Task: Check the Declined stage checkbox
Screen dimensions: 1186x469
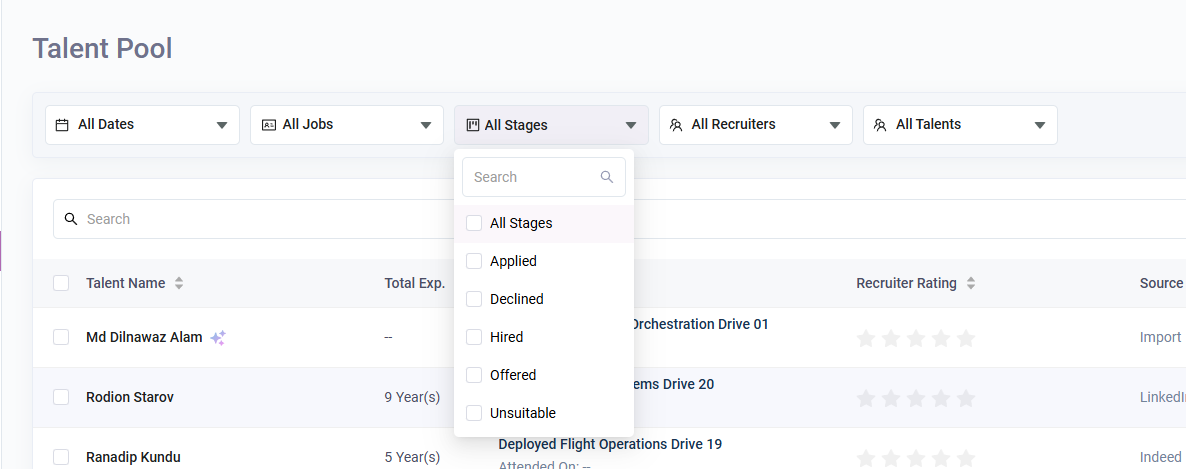Action: (474, 299)
